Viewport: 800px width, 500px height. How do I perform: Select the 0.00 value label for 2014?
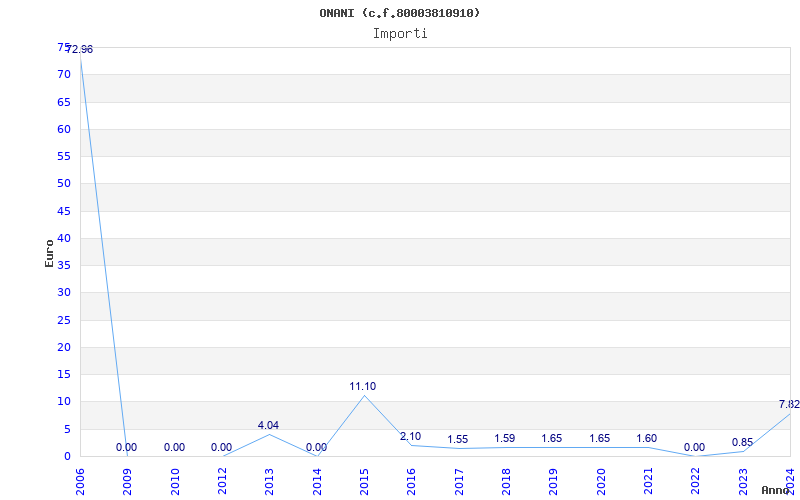316,447
